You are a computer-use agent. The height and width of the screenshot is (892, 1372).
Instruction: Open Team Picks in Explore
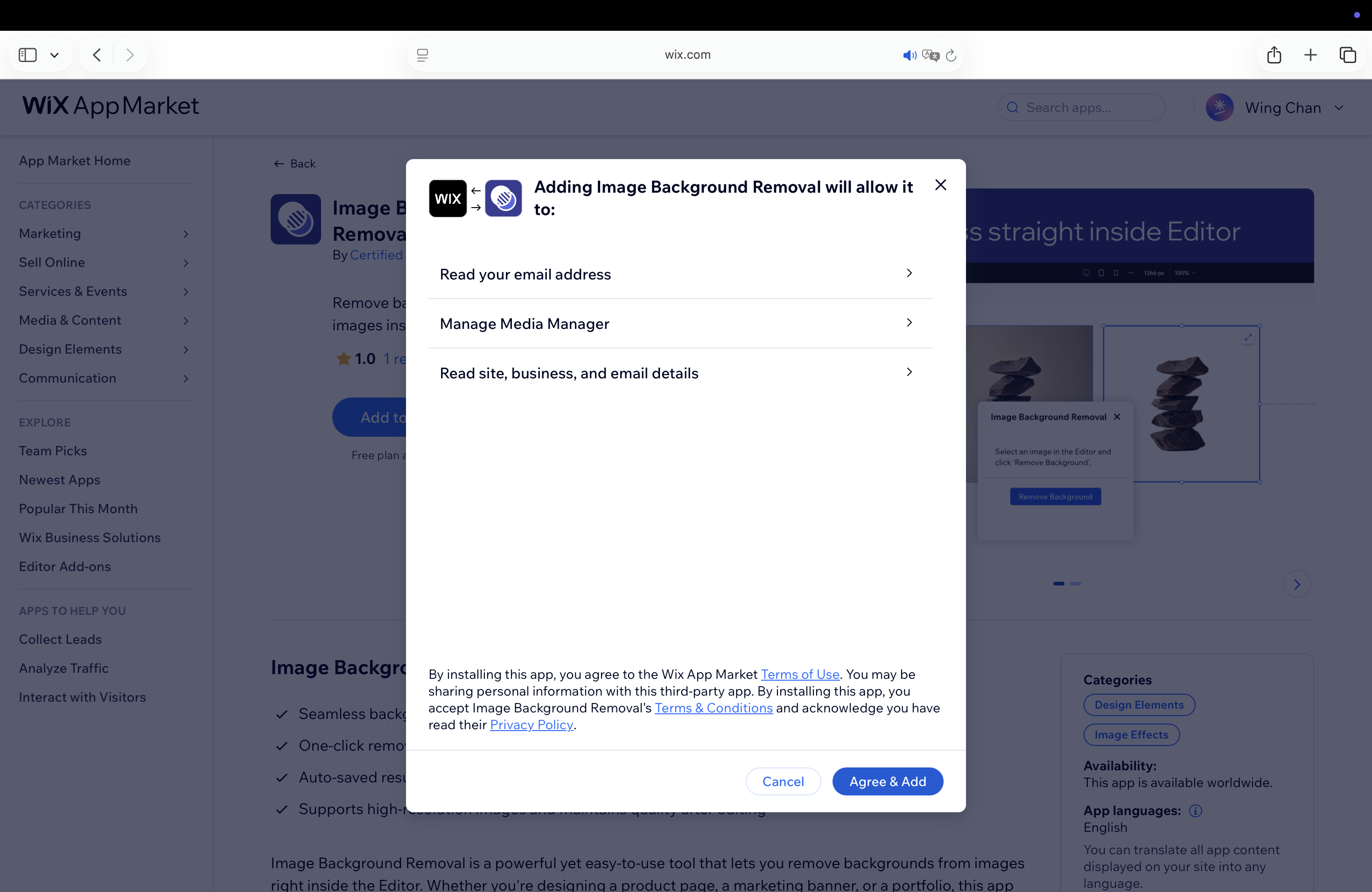click(x=52, y=451)
